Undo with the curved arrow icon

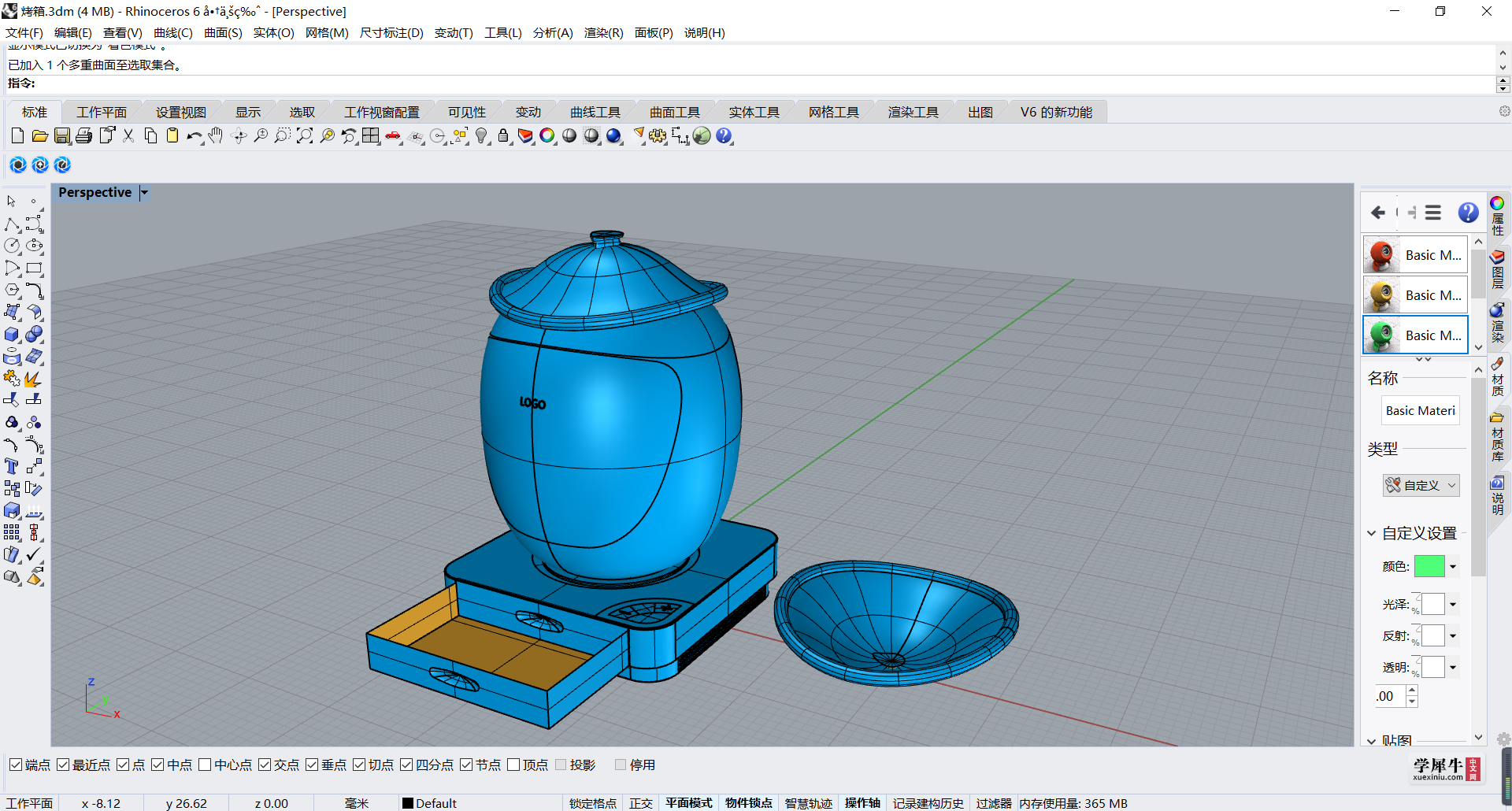pyautogui.click(x=194, y=136)
